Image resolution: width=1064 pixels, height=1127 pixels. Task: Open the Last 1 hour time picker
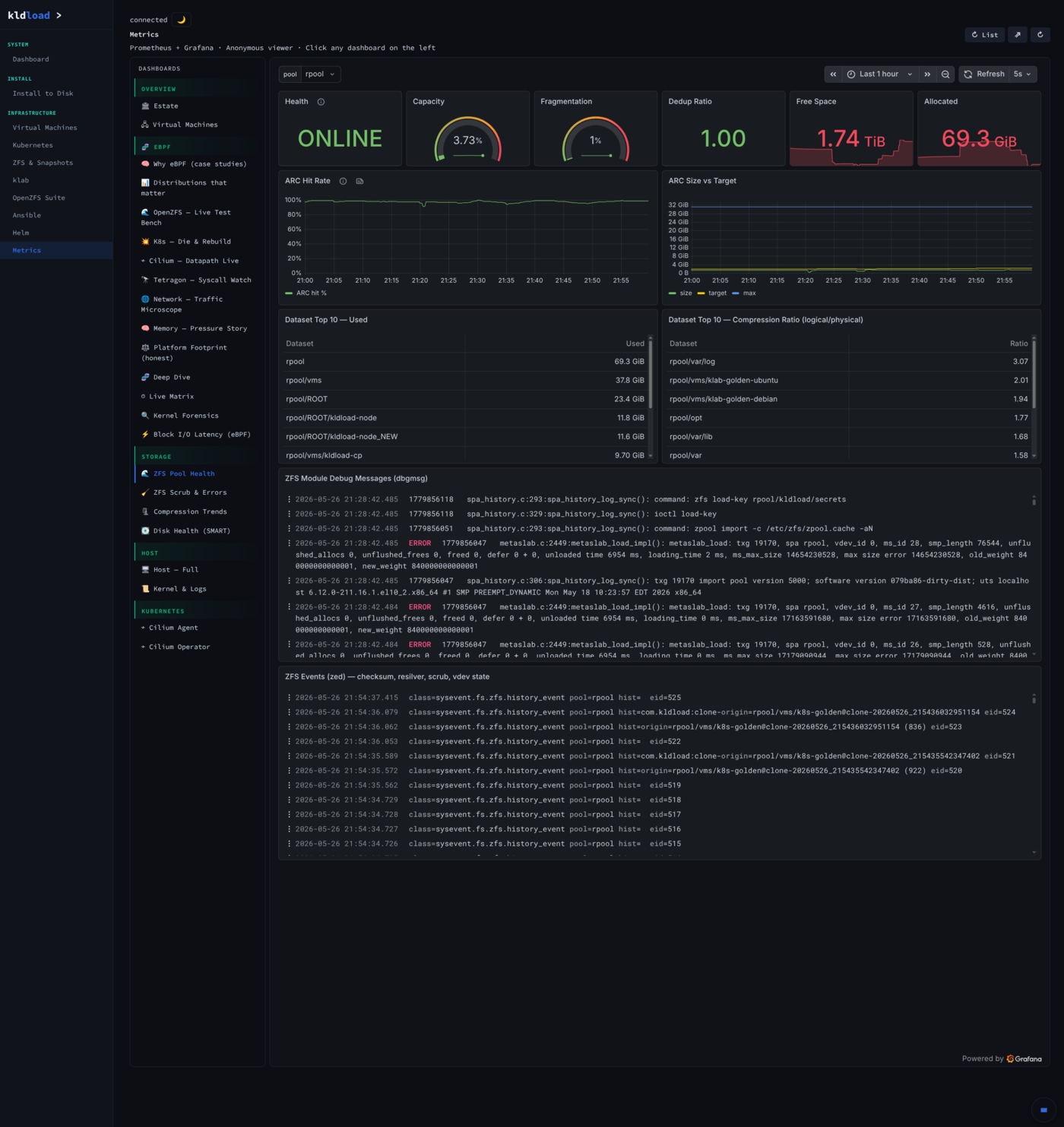[x=879, y=74]
